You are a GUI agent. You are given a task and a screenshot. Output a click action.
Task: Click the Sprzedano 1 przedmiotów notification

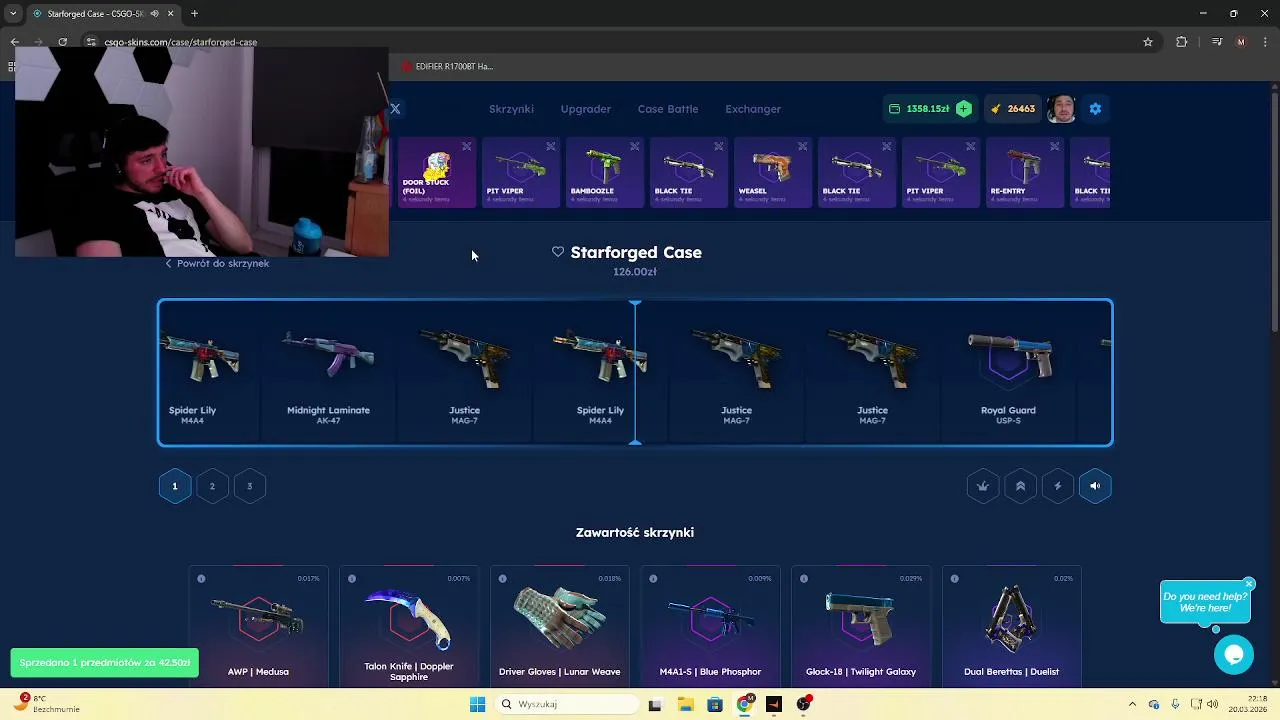[x=104, y=663]
